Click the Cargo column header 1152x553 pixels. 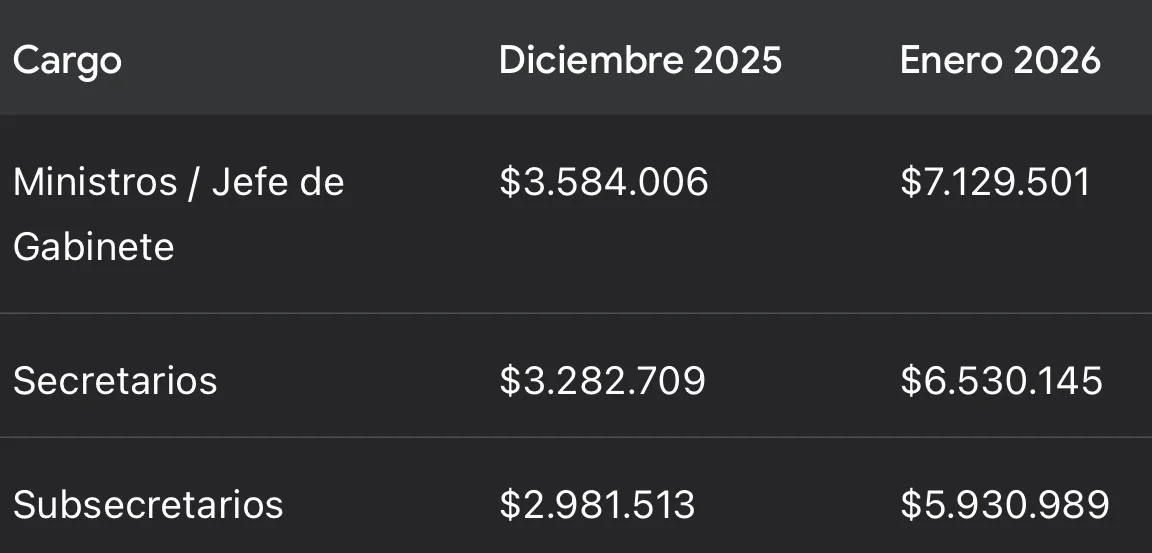point(67,61)
